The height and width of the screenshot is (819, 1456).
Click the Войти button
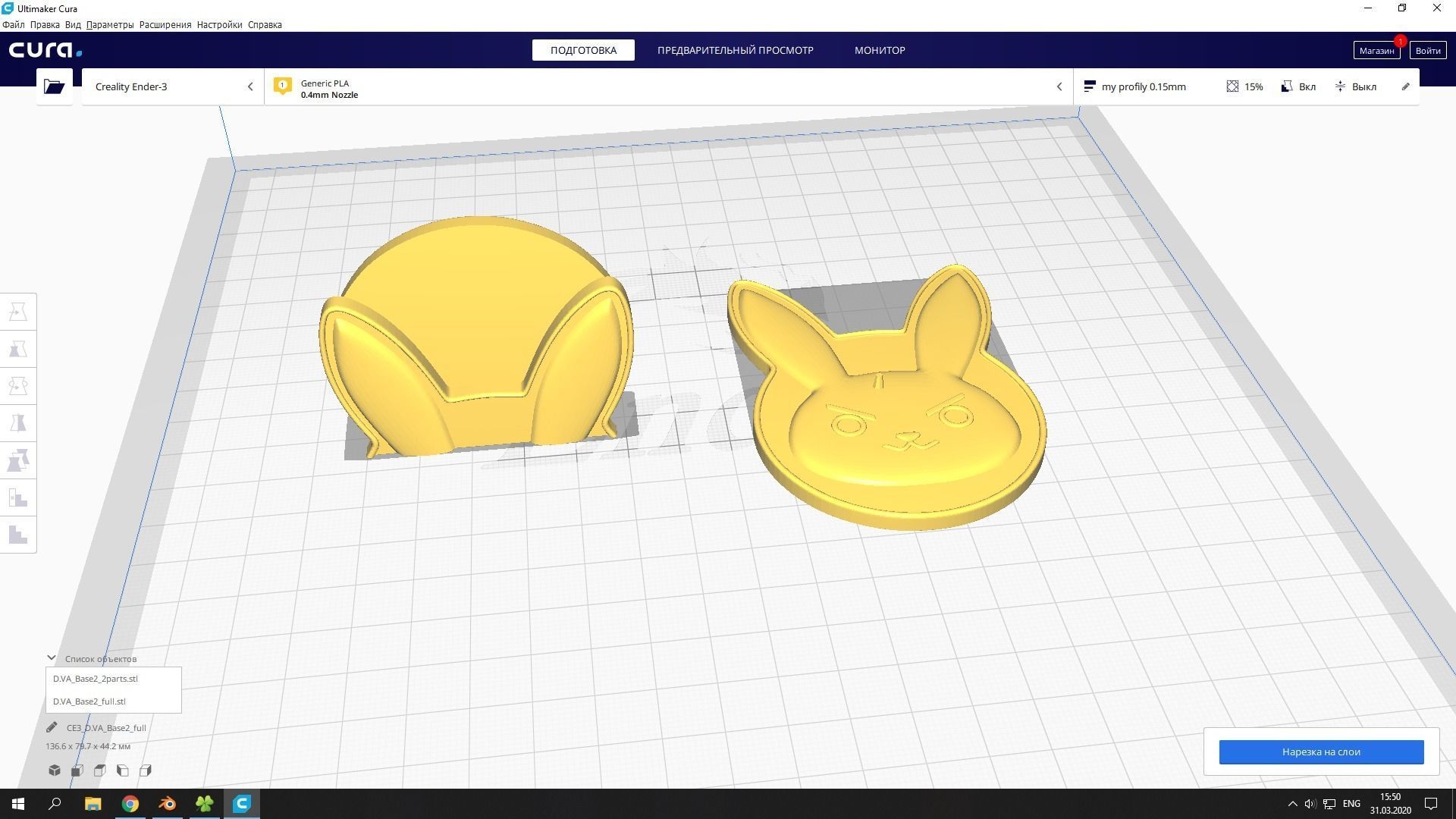click(1427, 49)
